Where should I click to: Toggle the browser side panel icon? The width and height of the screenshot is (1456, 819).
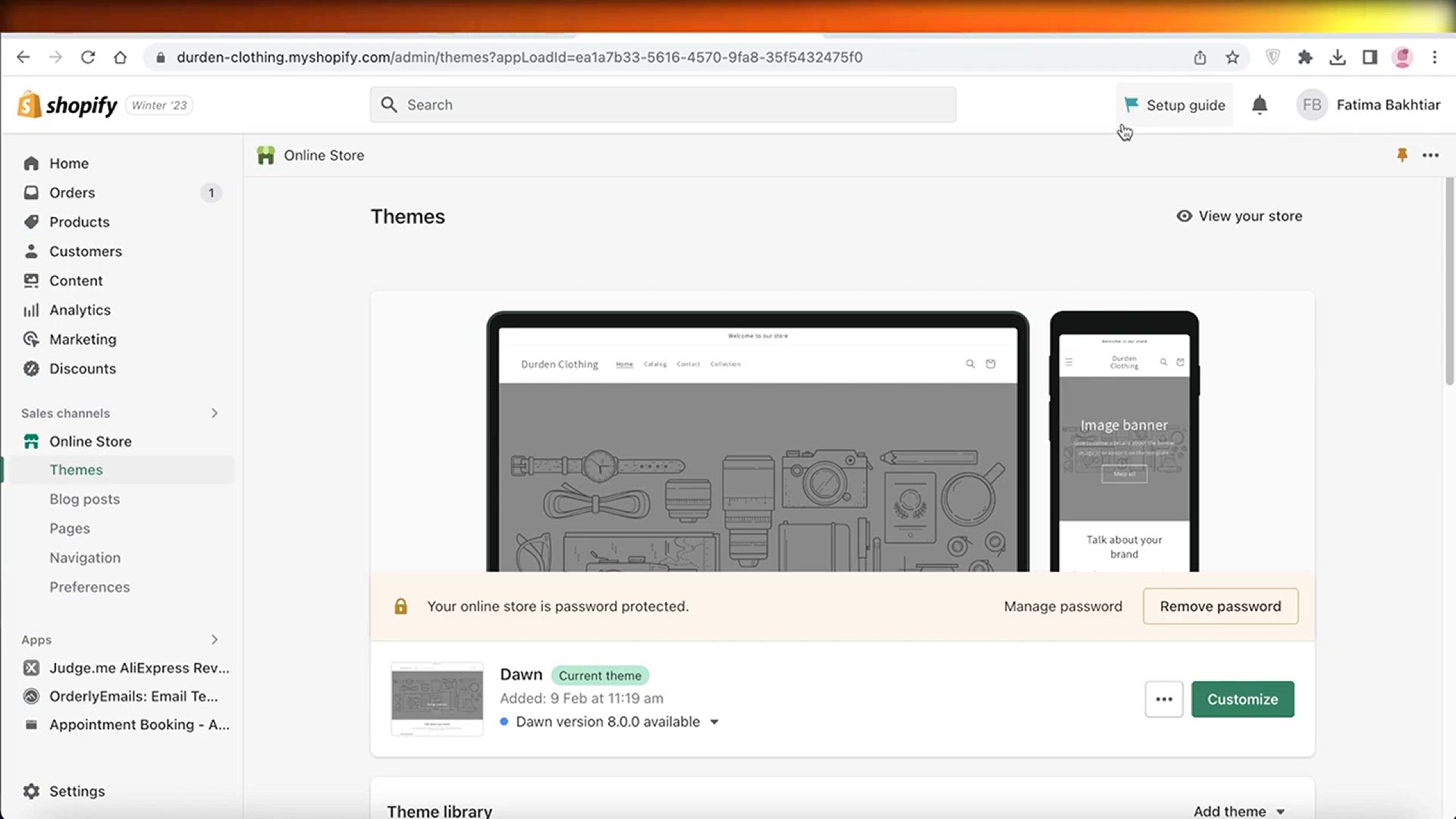coord(1370,57)
